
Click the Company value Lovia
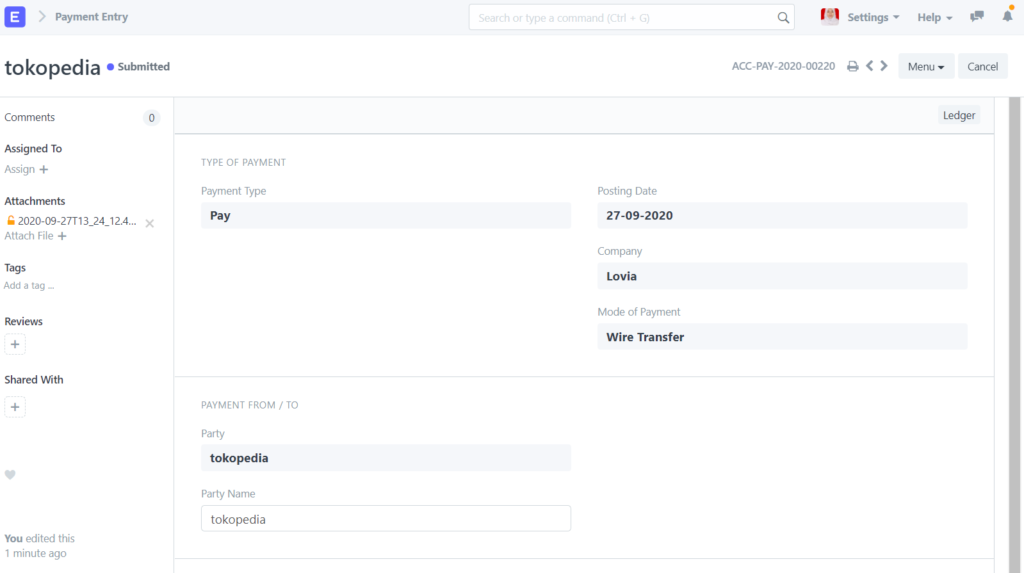pos(782,276)
